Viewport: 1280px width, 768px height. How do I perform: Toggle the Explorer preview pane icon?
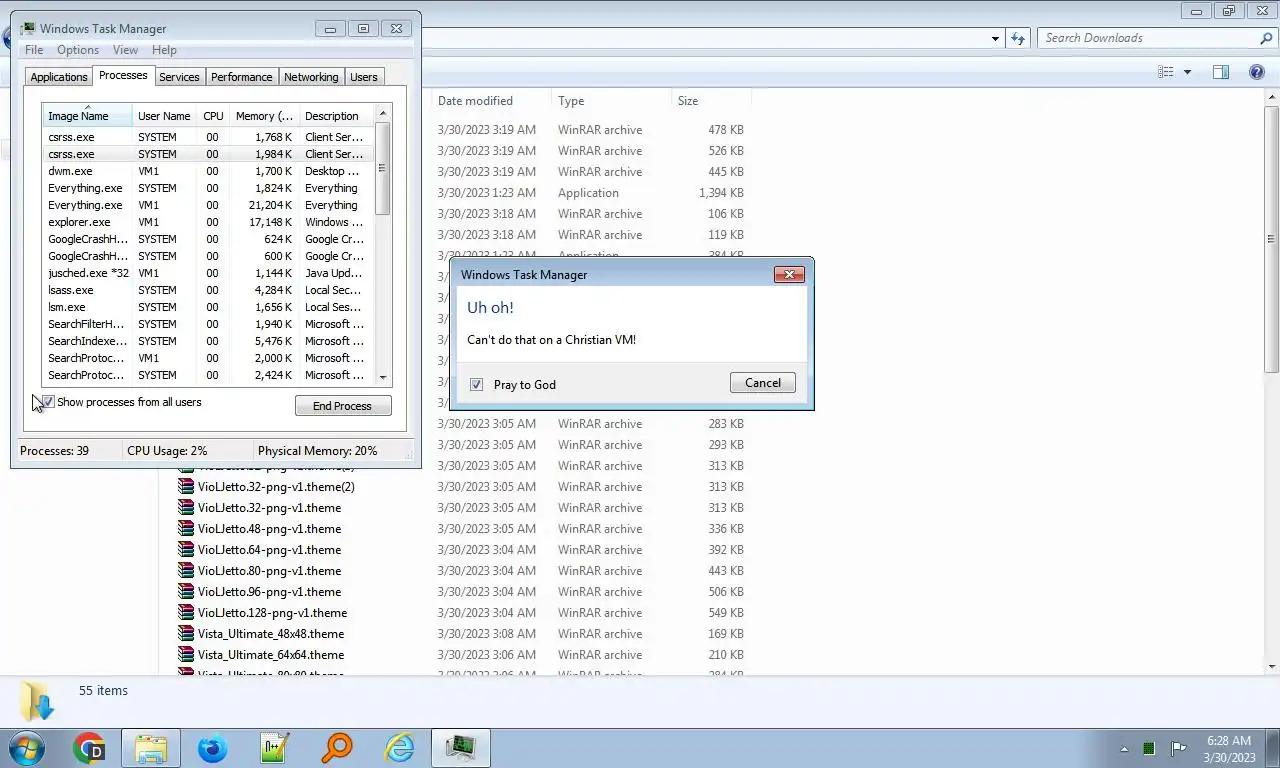pos(1221,72)
